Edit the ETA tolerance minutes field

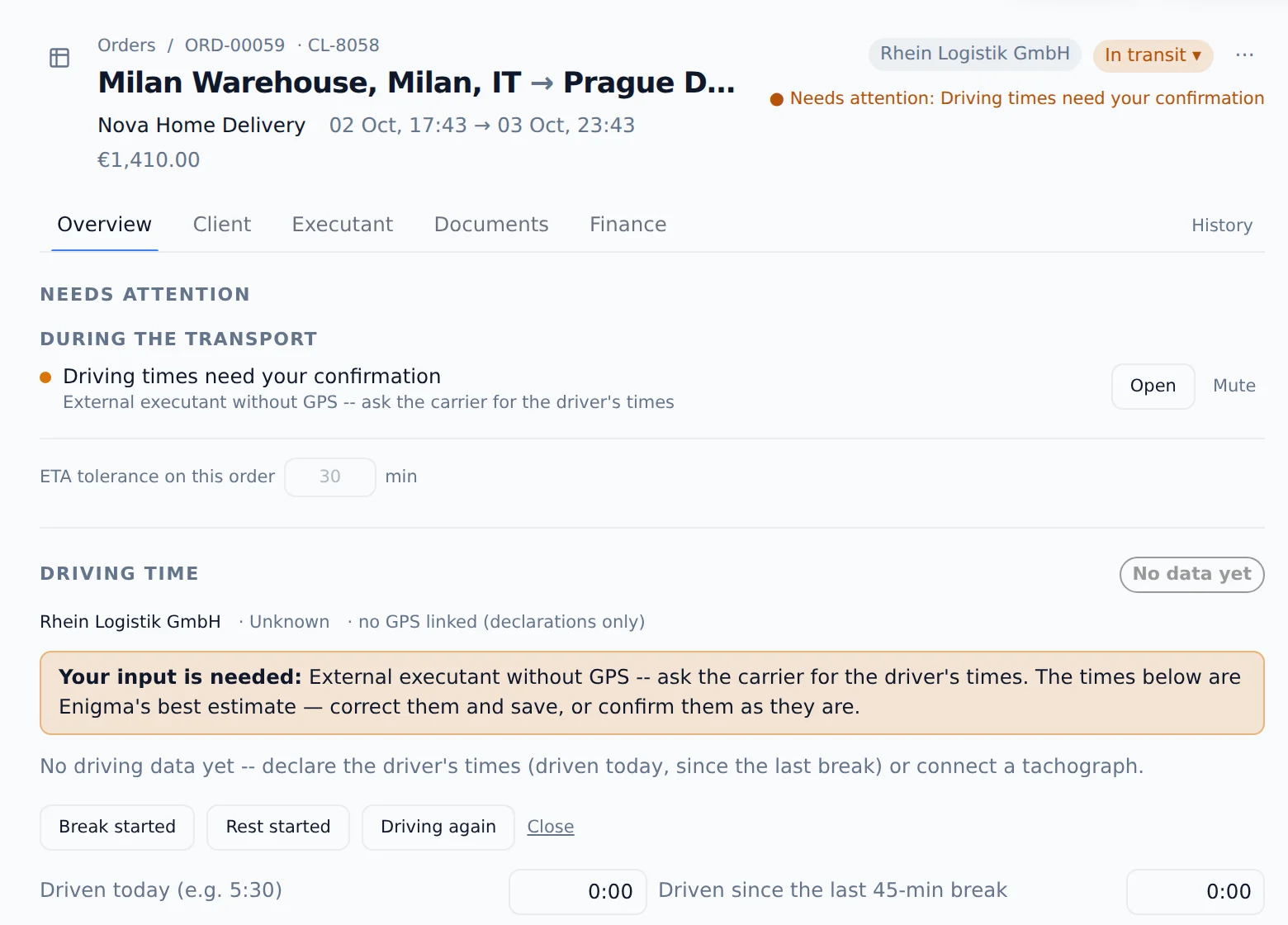[x=330, y=477]
